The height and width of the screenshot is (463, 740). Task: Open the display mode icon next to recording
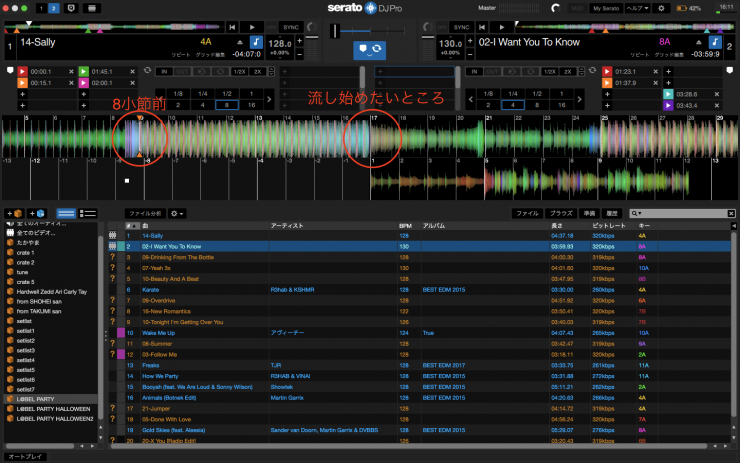point(92,8)
